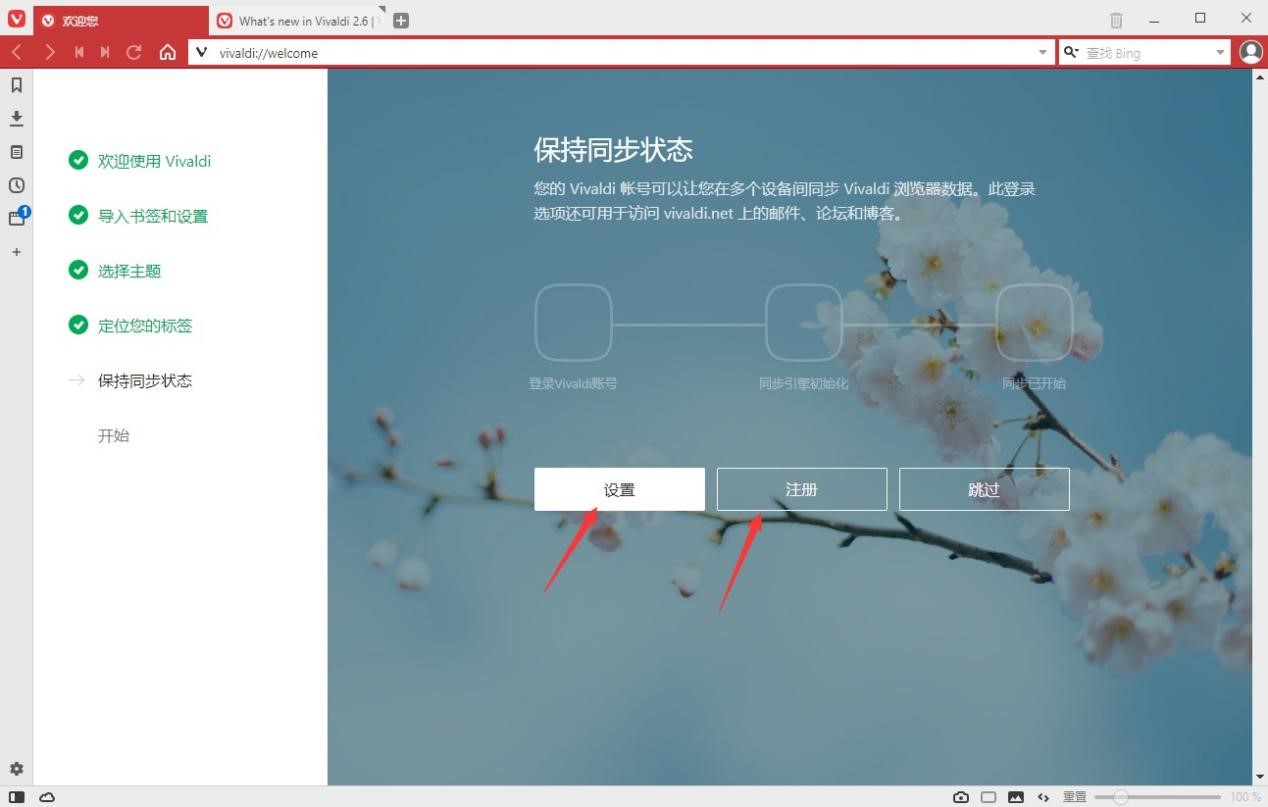Toggle page tiling from the status bar
Viewport: 1268px width, 807px height.
pos(988,796)
